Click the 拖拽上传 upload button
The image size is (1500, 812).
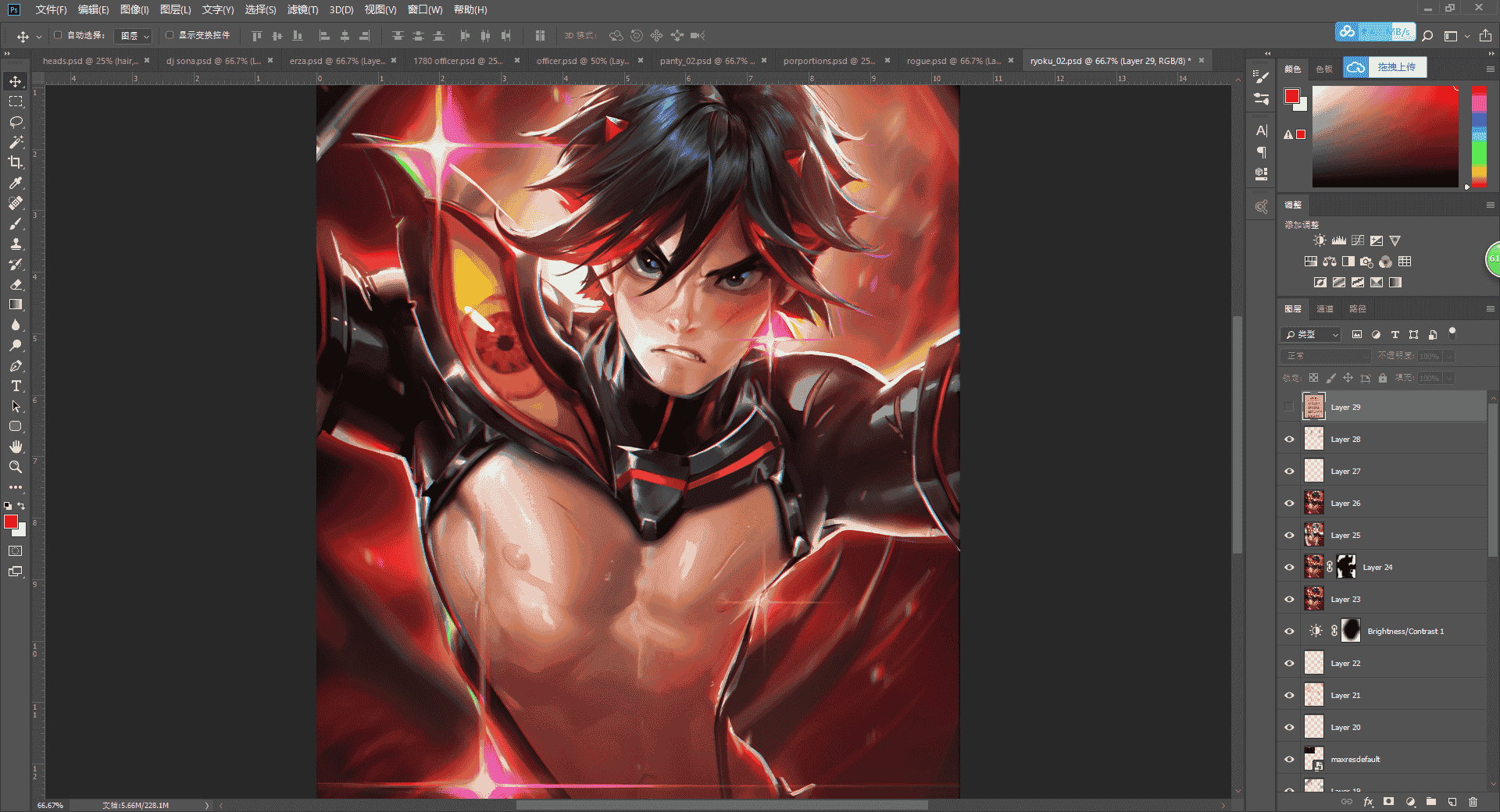coord(1396,67)
